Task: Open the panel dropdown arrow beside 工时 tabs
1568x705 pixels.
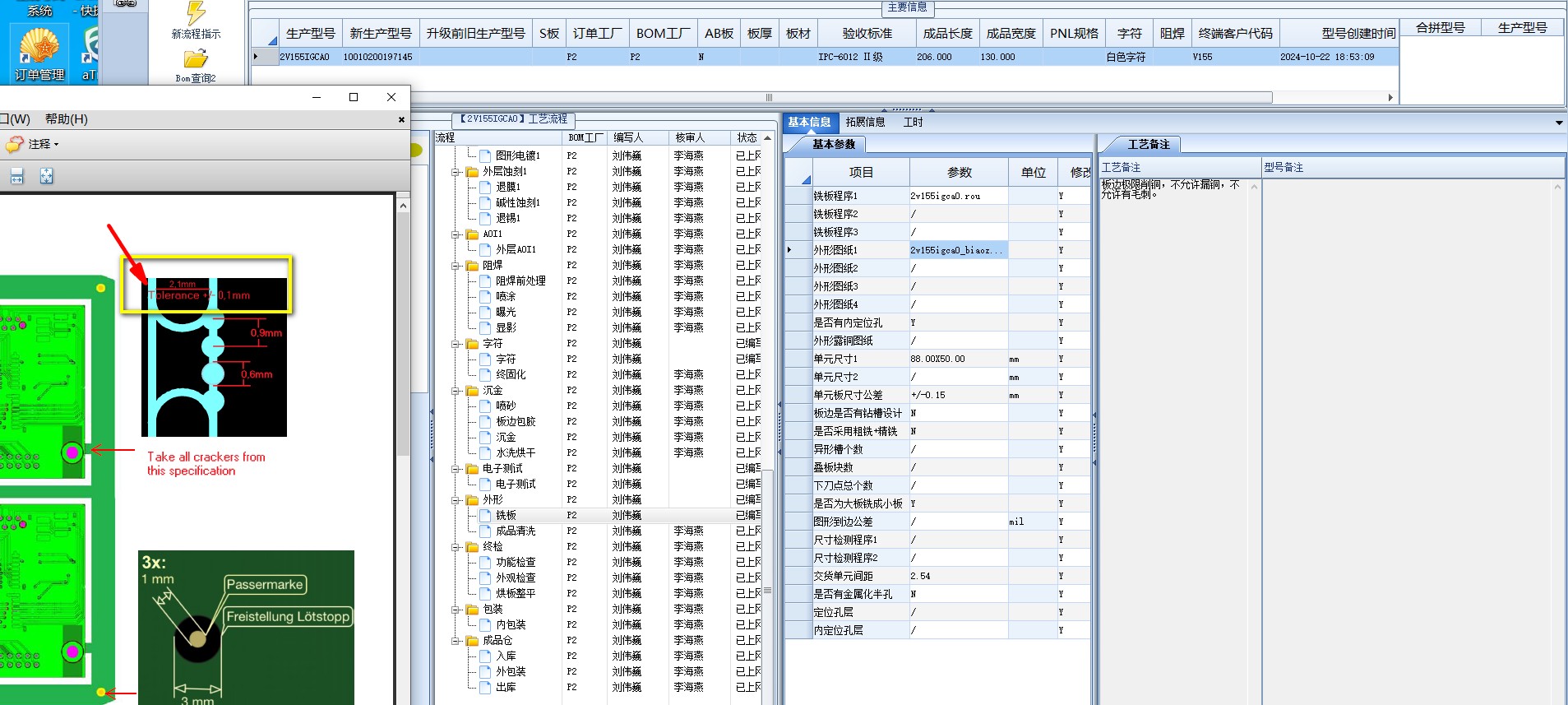Action: click(x=1559, y=123)
